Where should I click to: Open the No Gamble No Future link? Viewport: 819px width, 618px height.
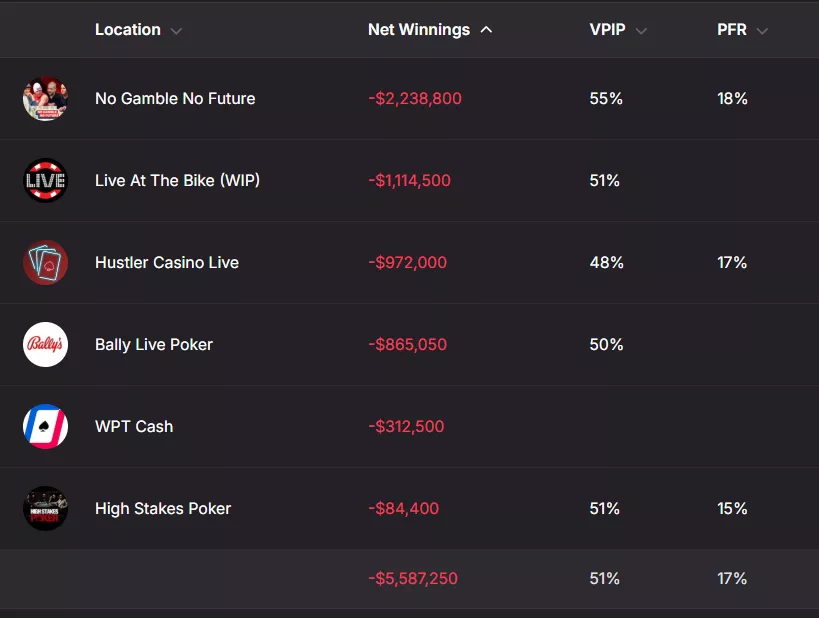click(175, 98)
